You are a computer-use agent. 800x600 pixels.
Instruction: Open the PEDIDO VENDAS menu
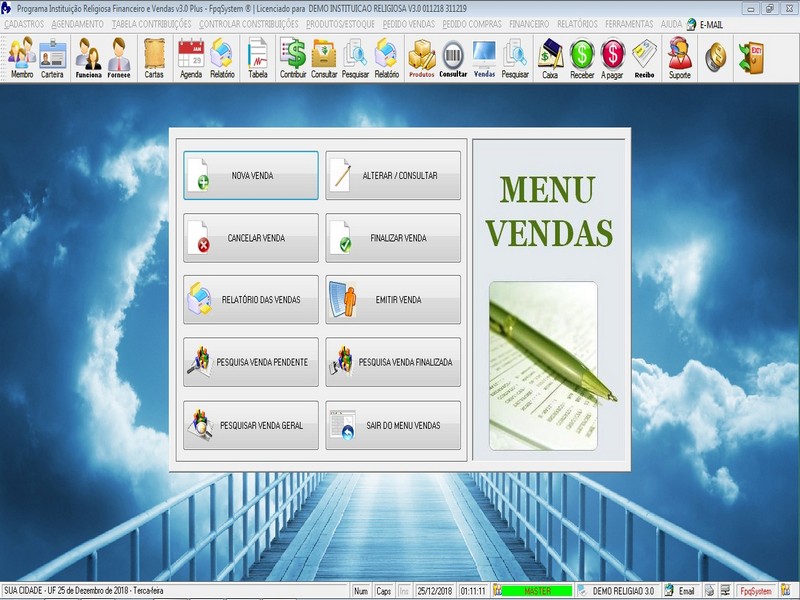[x=409, y=24]
